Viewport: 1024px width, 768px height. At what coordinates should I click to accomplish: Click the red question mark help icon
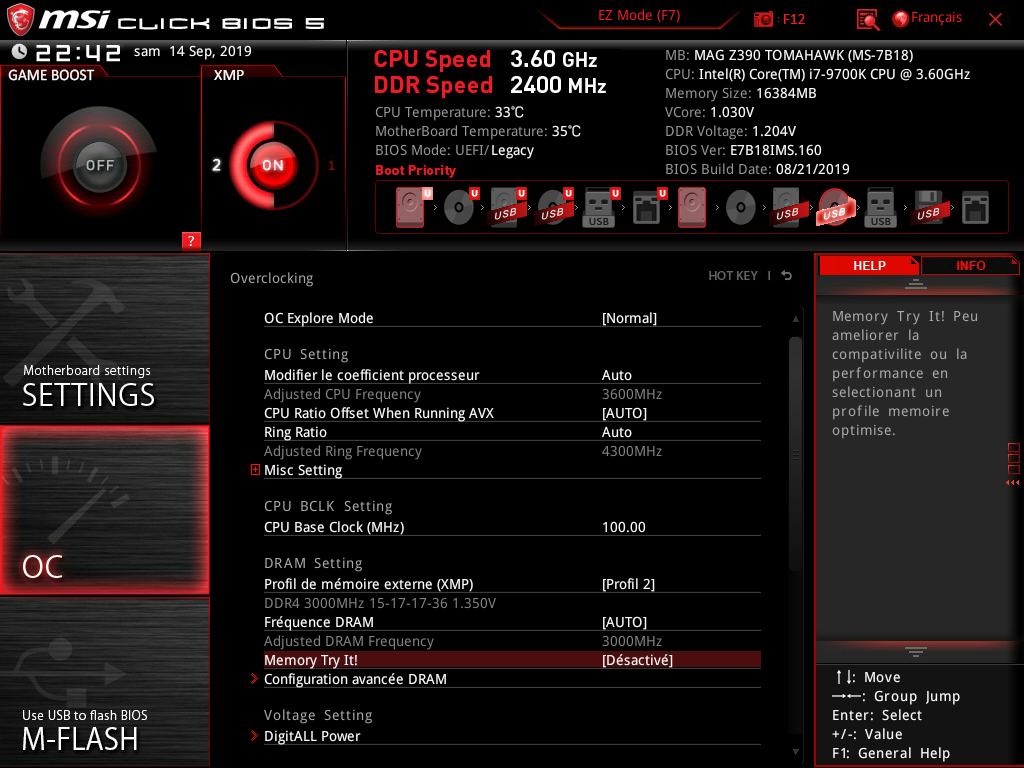[191, 240]
